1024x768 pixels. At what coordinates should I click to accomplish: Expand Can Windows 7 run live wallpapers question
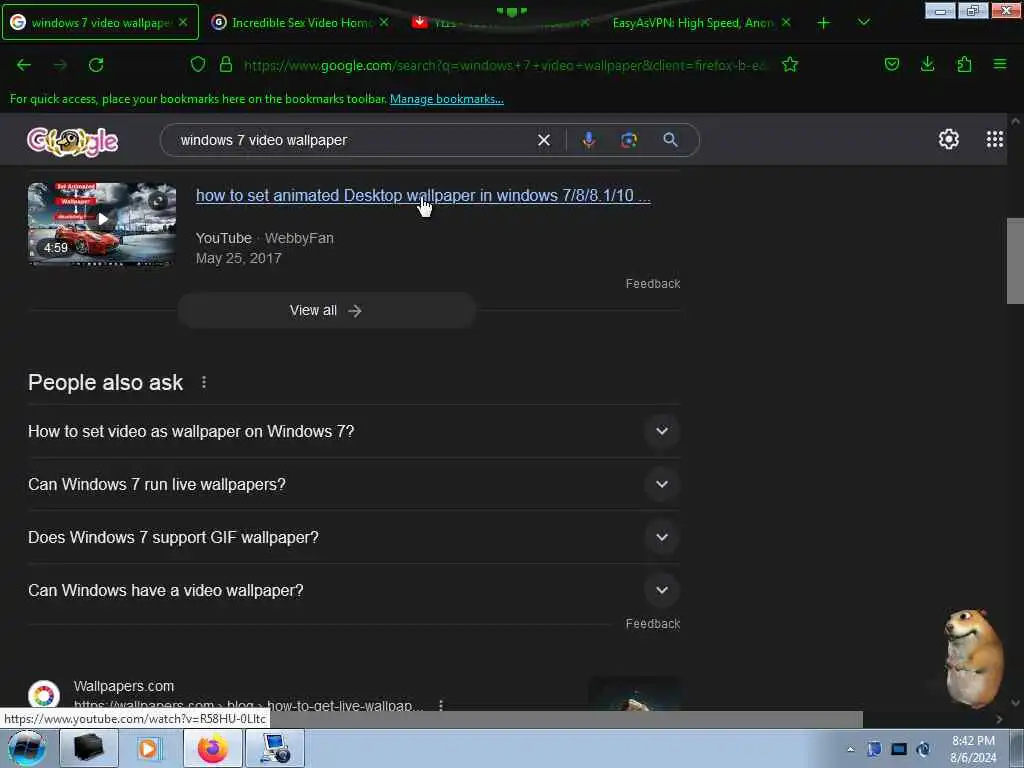click(354, 484)
